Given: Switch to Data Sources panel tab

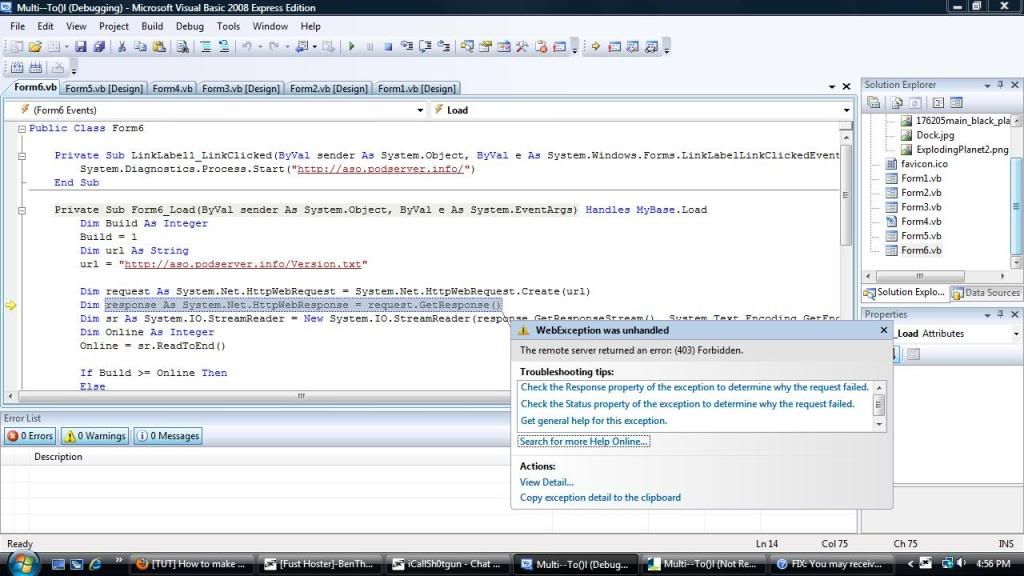Looking at the screenshot, I should click(985, 293).
